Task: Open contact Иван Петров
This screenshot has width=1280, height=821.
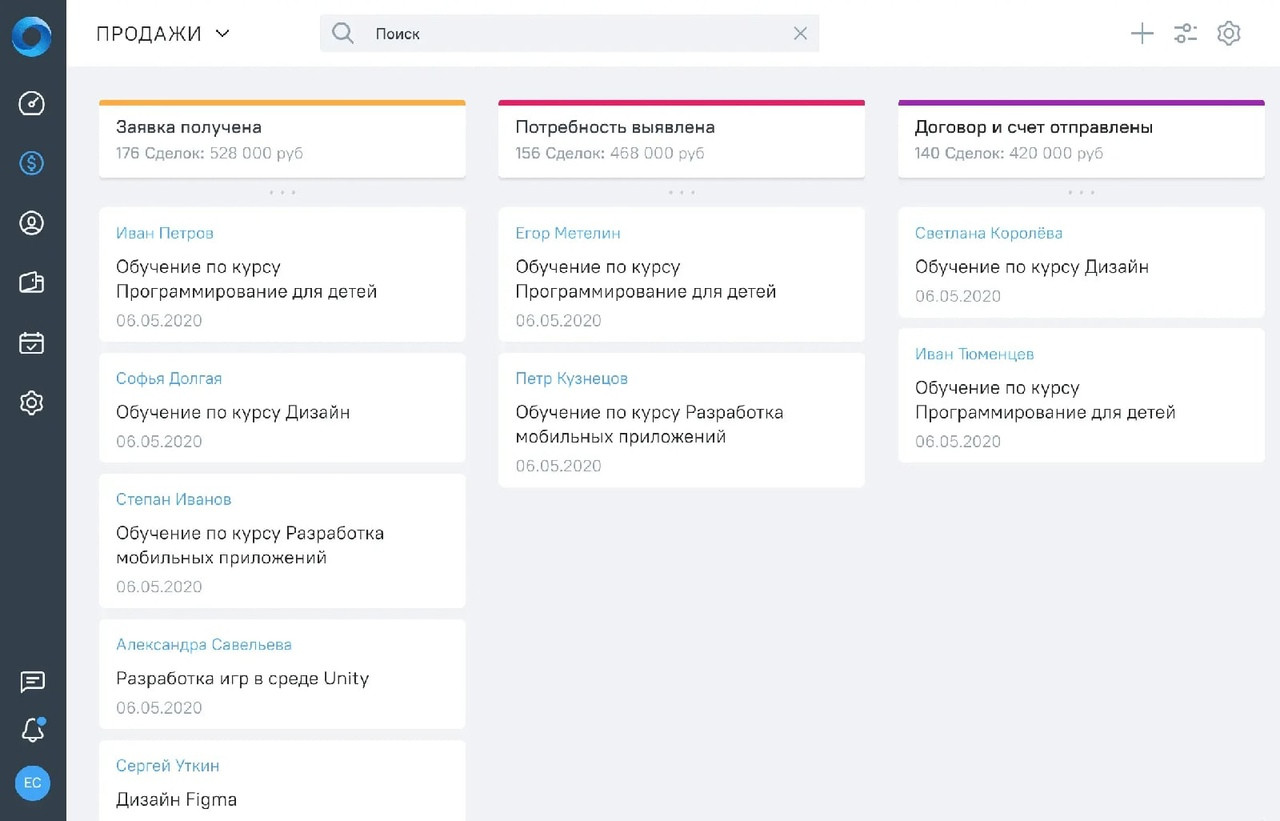Action: (165, 233)
